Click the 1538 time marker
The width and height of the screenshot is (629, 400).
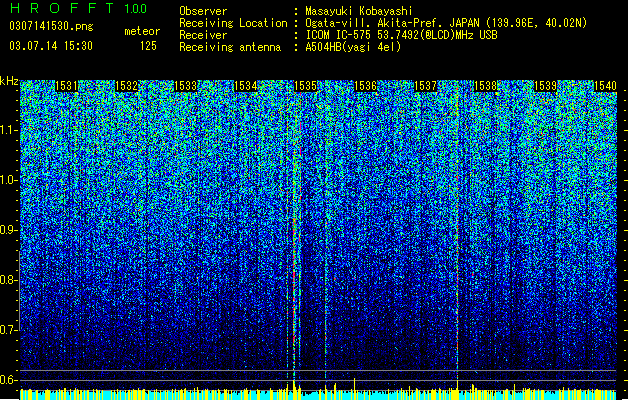485,86
